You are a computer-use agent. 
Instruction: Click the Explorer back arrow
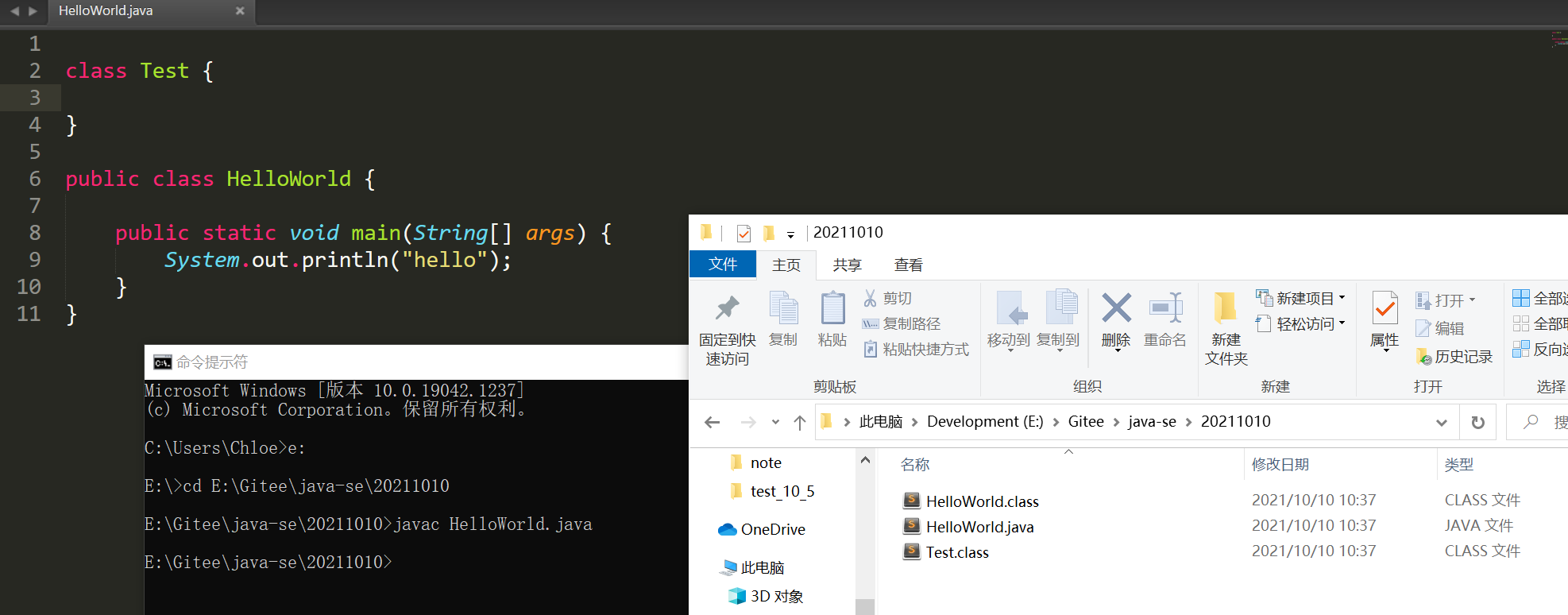coord(712,422)
